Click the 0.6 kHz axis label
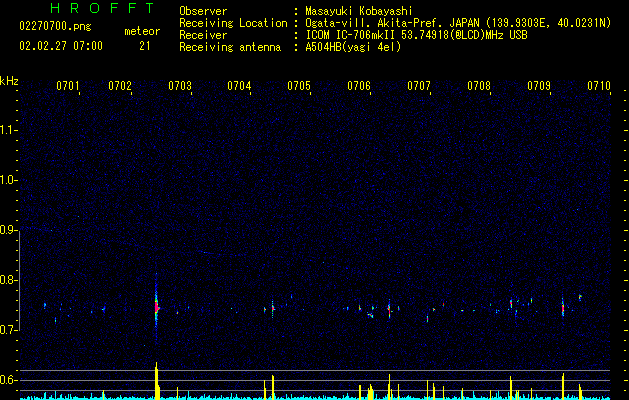The image size is (629, 400). [8, 380]
